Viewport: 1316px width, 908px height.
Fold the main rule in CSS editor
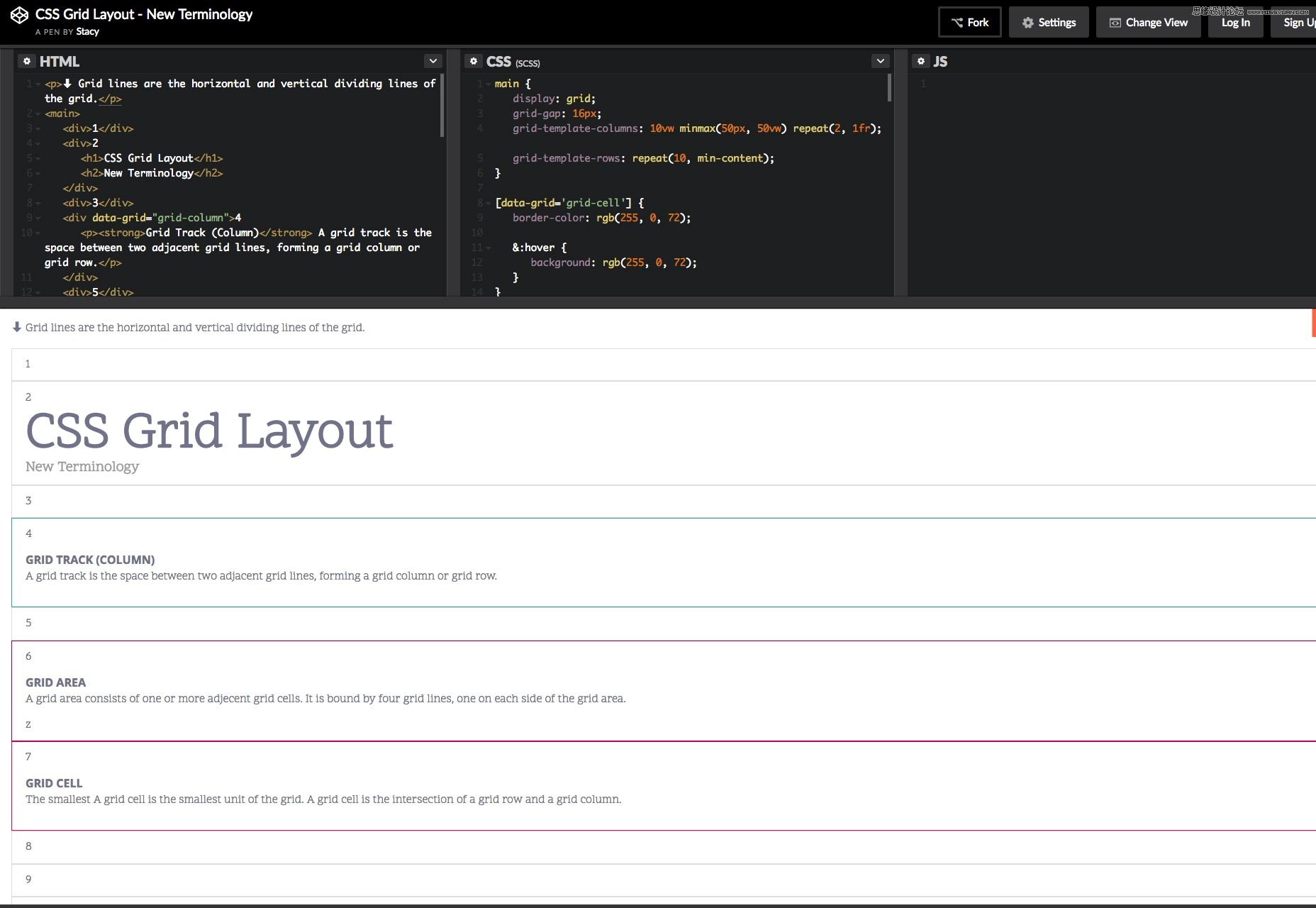[488, 84]
